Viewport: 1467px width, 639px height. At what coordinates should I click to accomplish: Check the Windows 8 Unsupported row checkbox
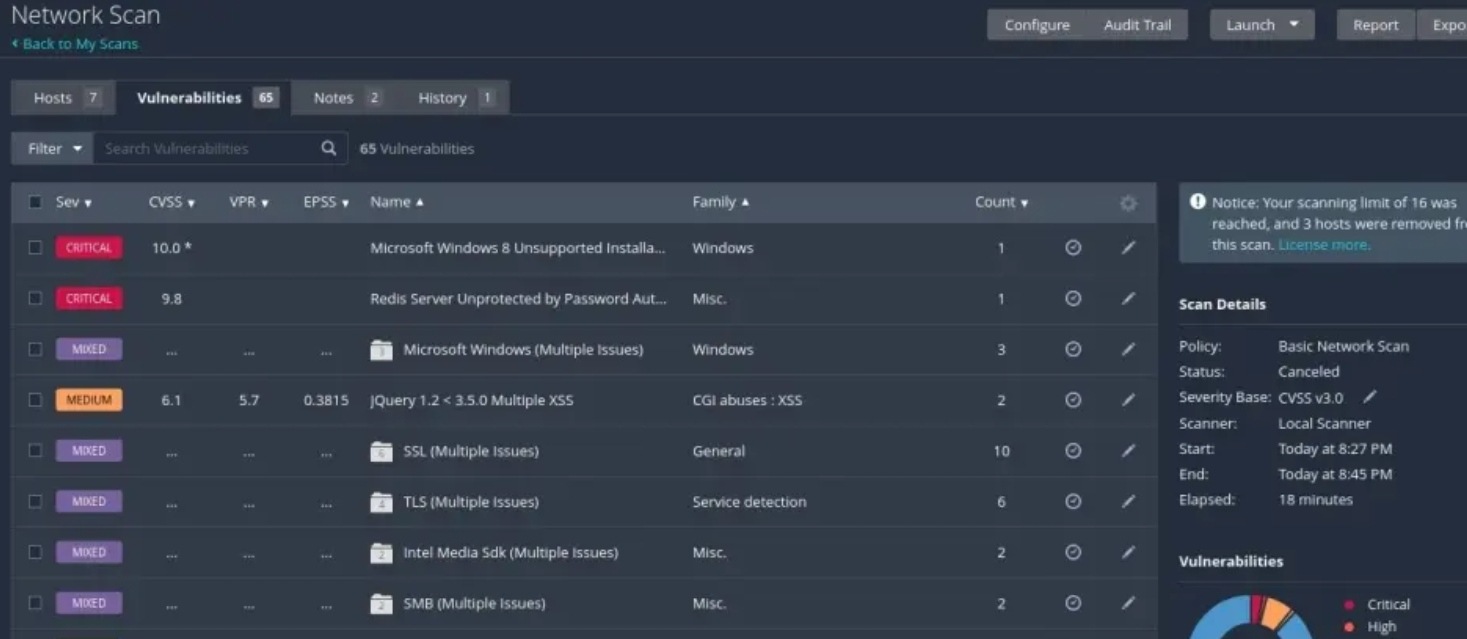(x=36, y=247)
